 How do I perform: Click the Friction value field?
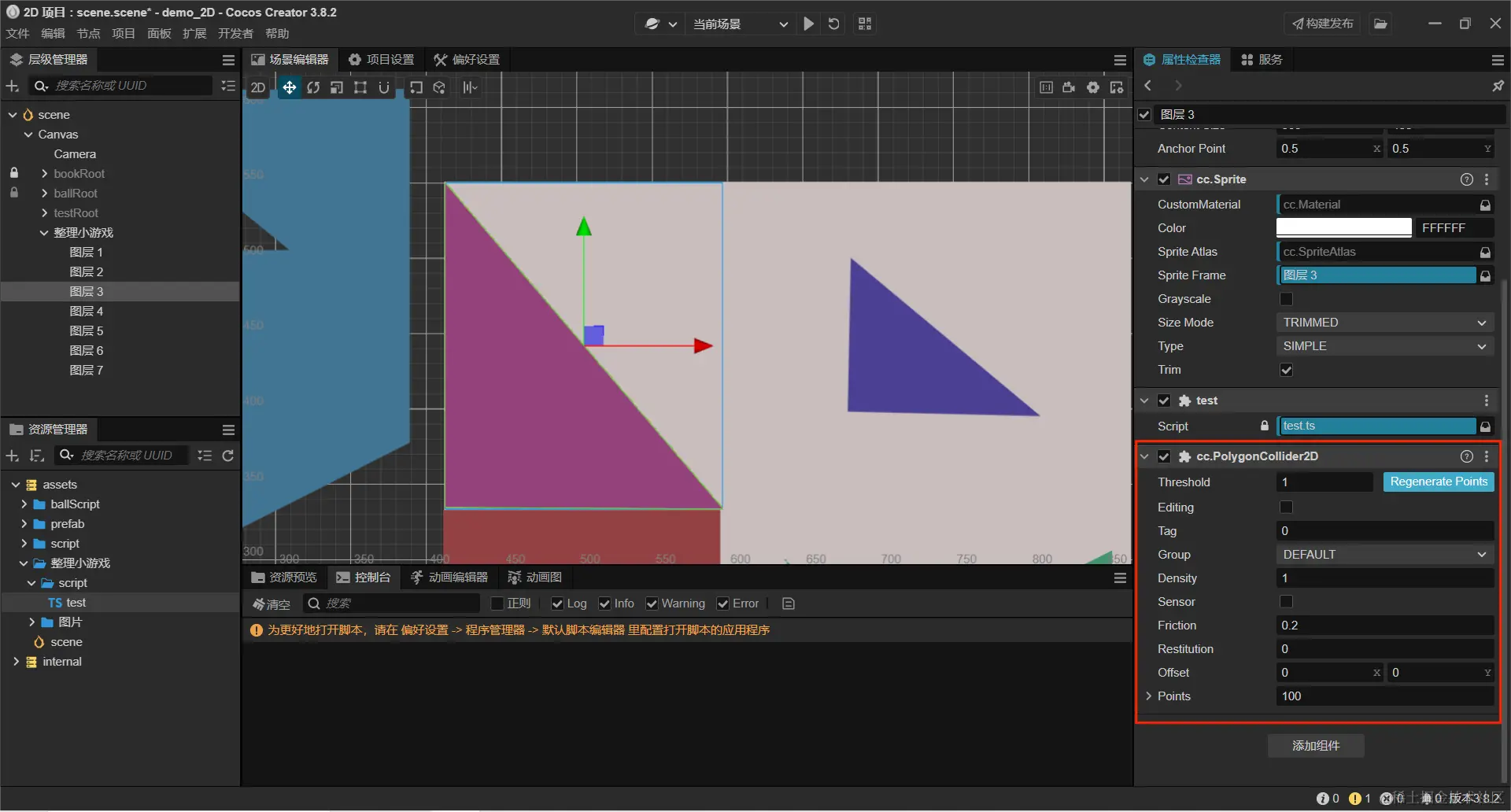coord(1384,626)
